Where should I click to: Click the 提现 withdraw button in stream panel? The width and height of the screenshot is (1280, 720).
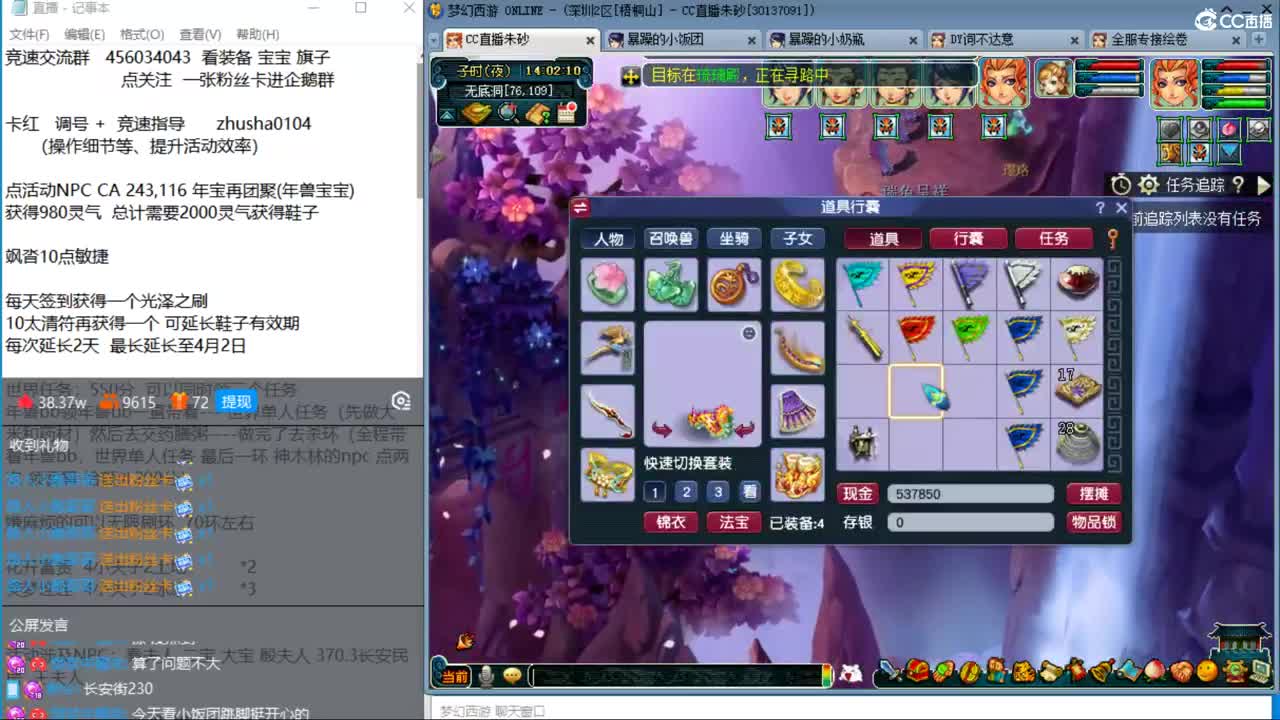click(236, 402)
